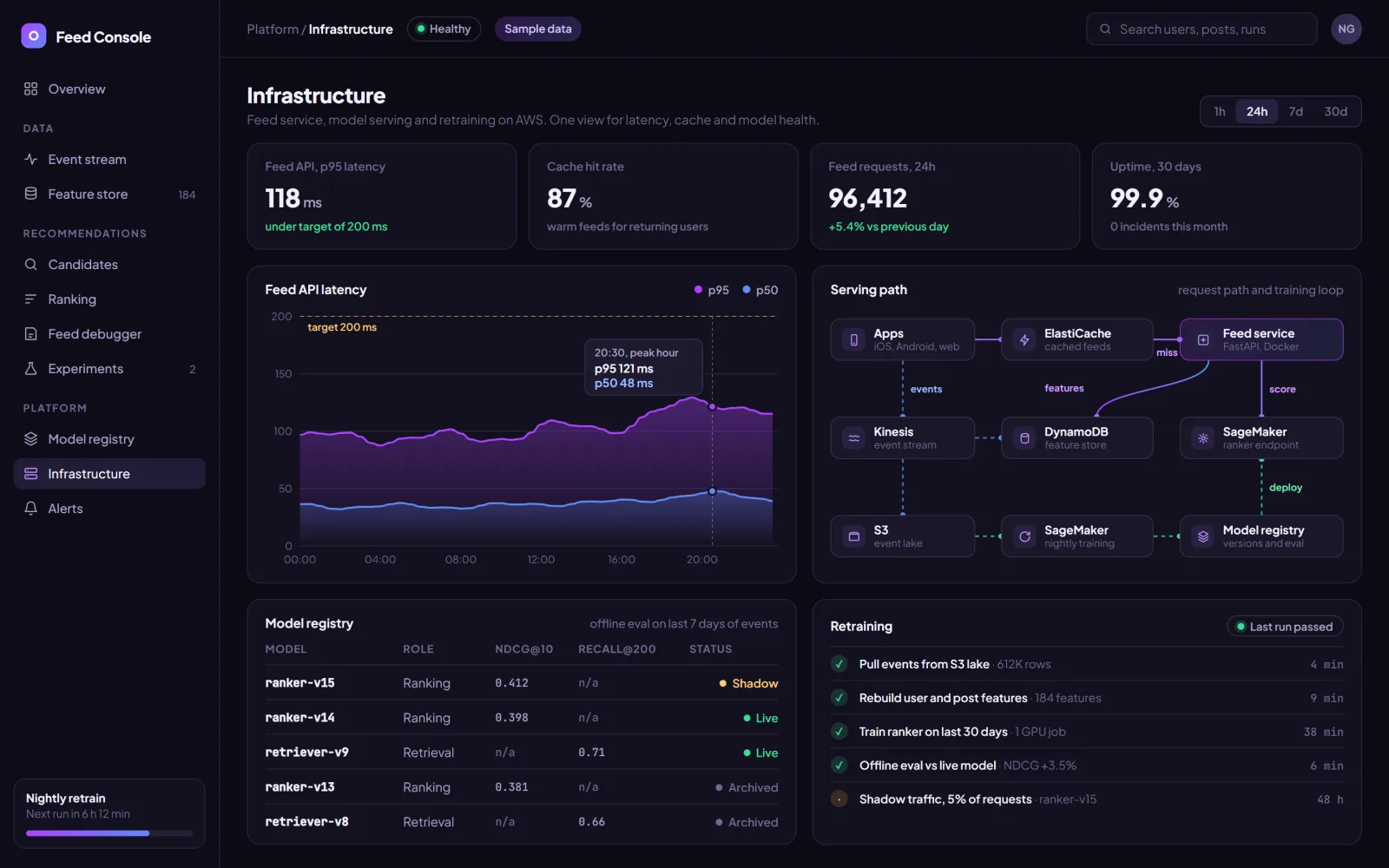Click the Kinesis event stream icon

coord(854,438)
